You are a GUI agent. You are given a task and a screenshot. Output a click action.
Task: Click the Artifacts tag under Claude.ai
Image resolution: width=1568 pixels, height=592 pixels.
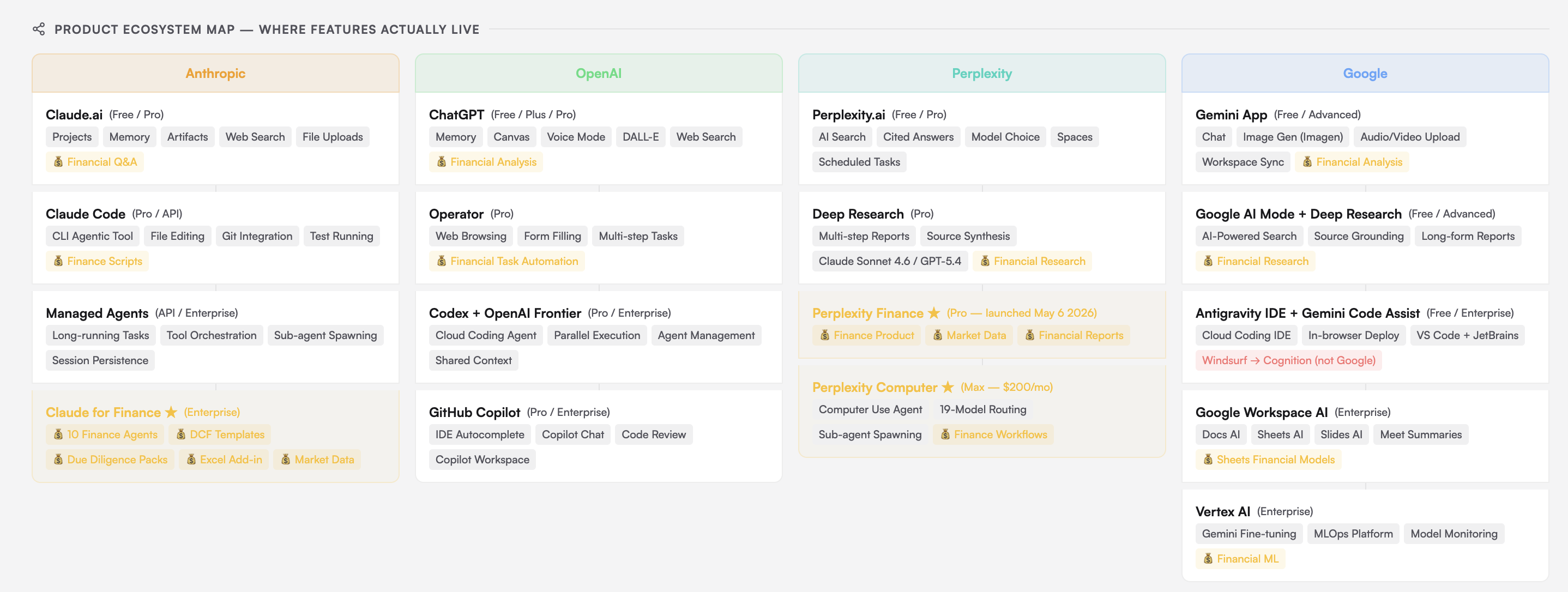coord(188,137)
